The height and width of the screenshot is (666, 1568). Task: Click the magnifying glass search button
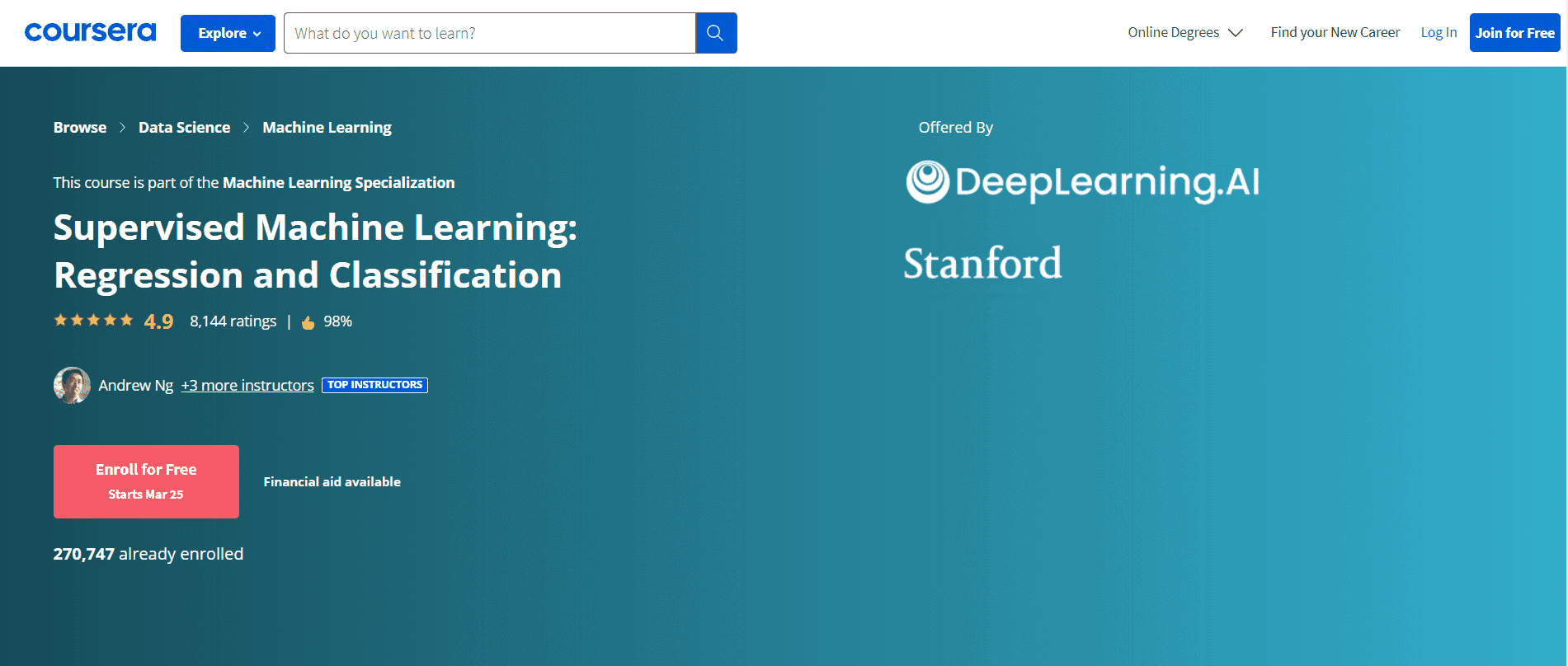coord(716,33)
